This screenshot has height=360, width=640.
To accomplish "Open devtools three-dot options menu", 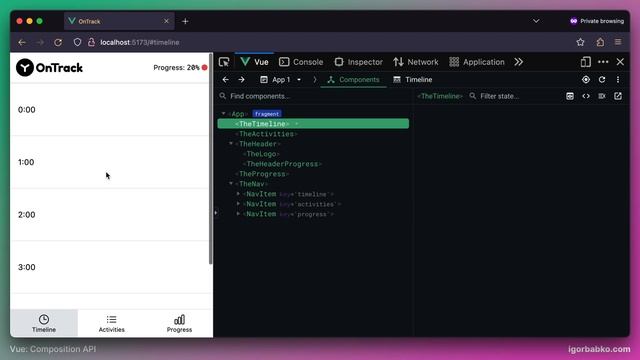I will pos(603,62).
